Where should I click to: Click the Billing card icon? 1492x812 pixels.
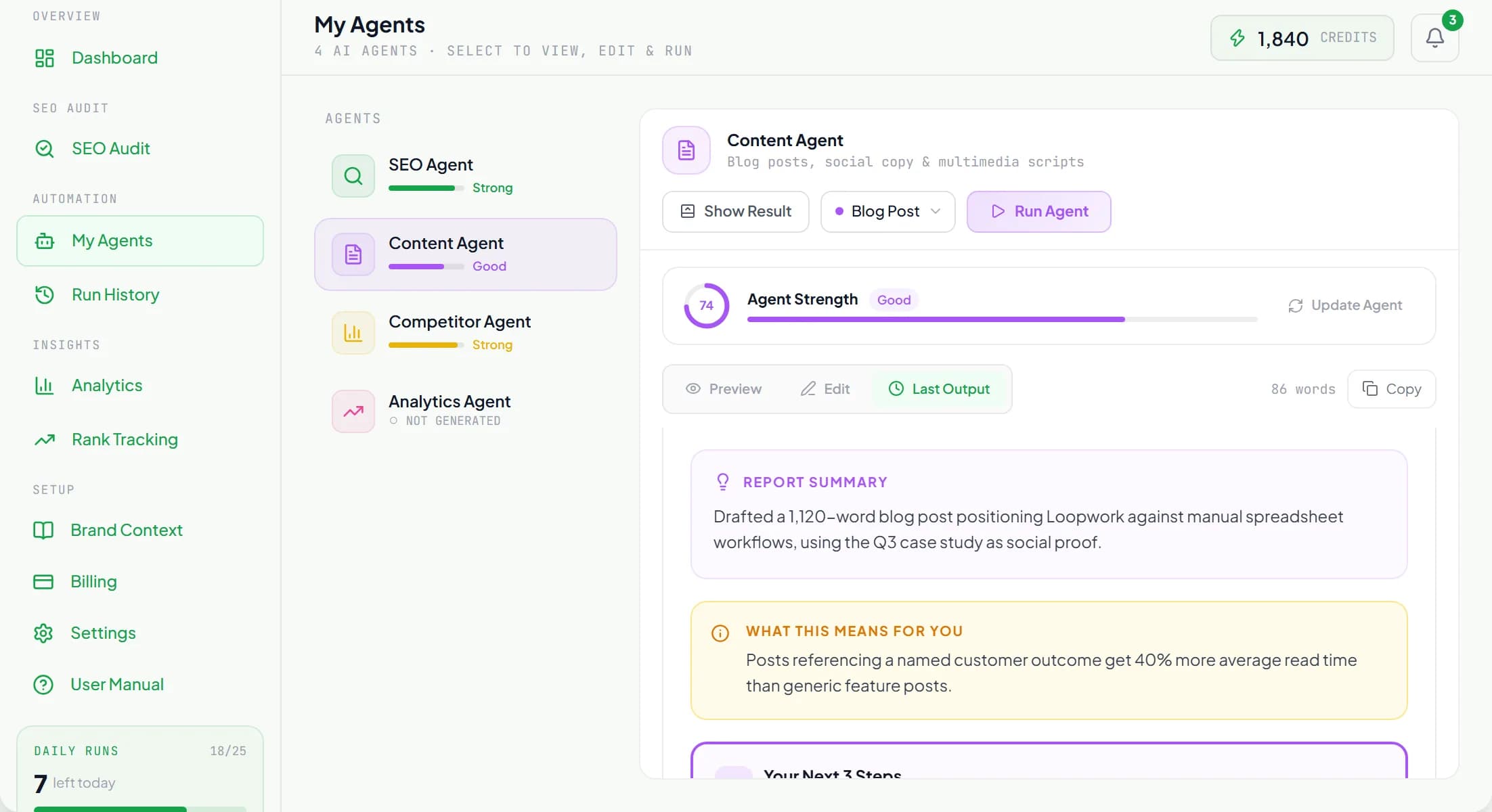pyautogui.click(x=43, y=582)
